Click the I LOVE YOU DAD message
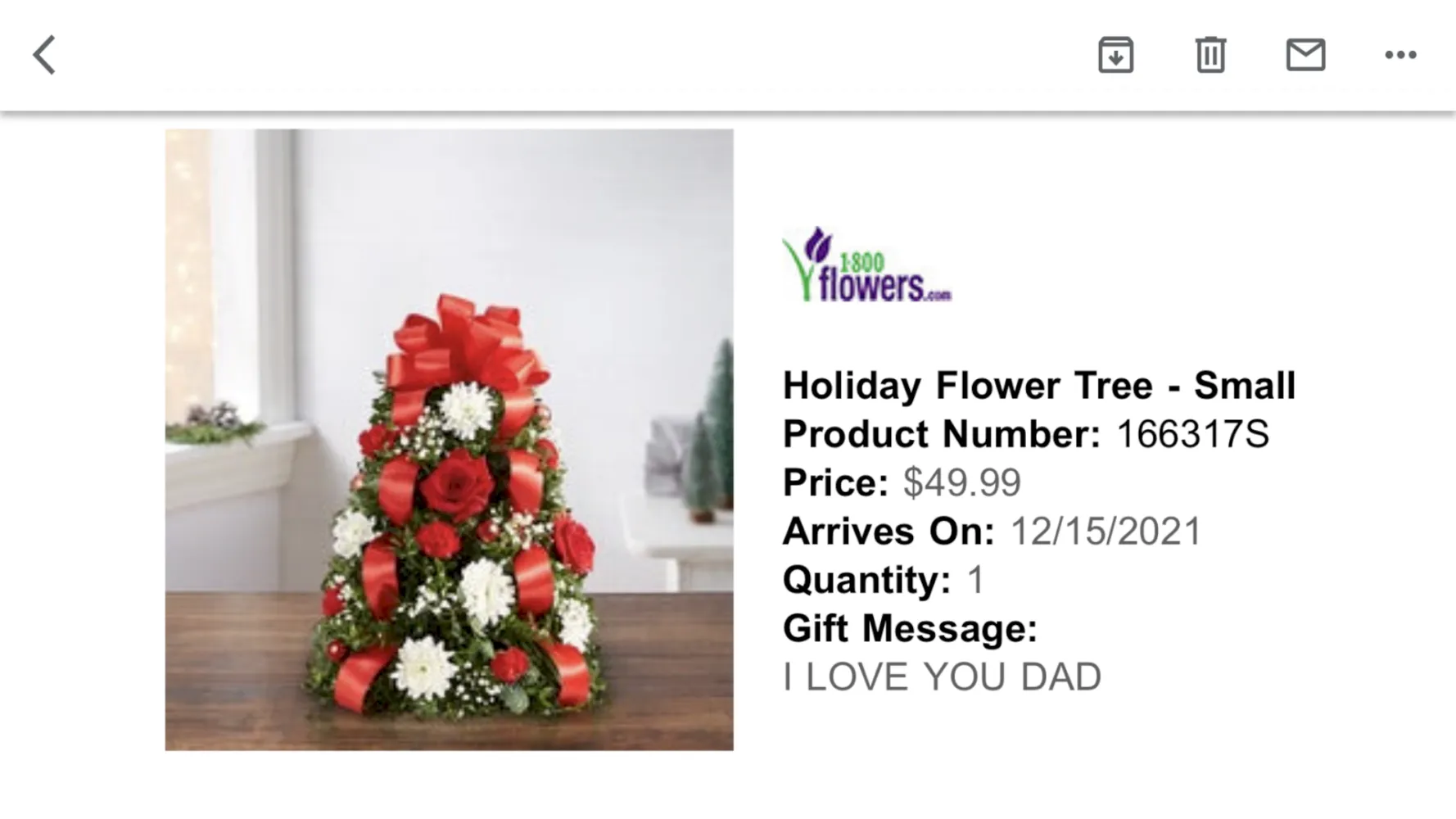The width and height of the screenshot is (1456, 819). pyautogui.click(x=942, y=677)
